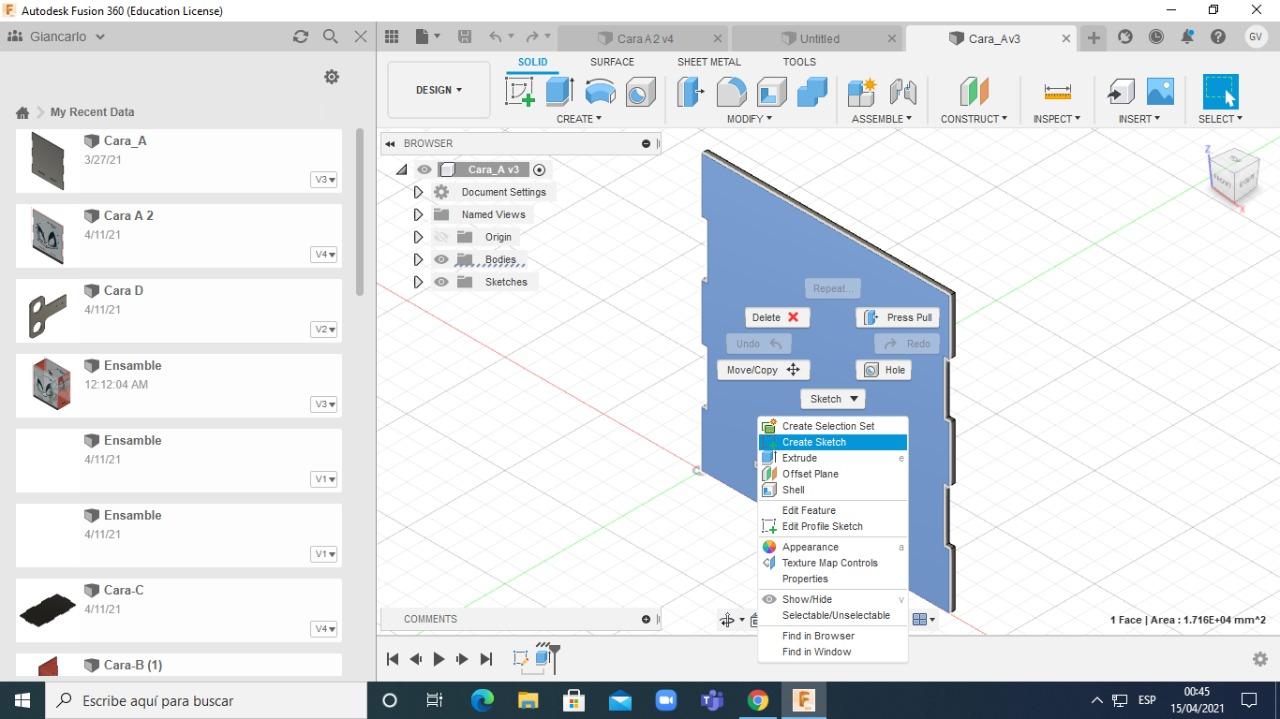The width and height of the screenshot is (1280, 719).
Task: Choose Create Sketch in context menu
Action: click(x=833, y=442)
